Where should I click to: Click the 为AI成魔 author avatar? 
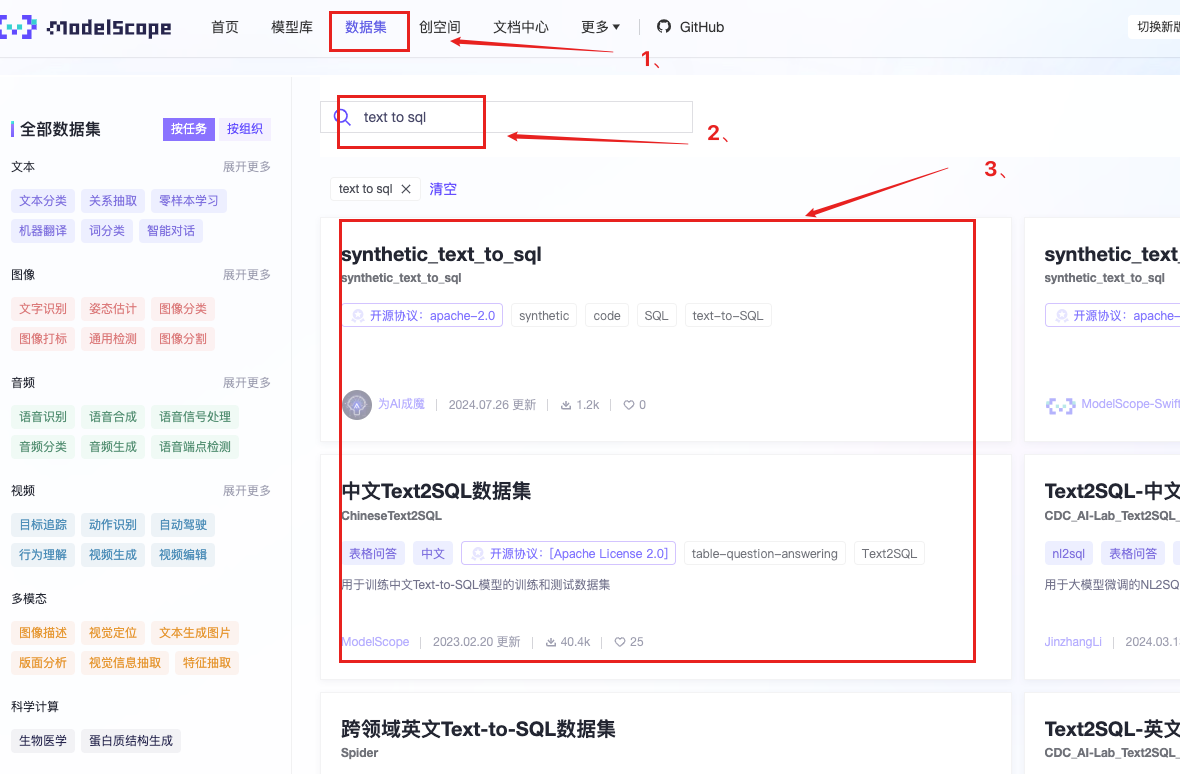click(x=357, y=405)
